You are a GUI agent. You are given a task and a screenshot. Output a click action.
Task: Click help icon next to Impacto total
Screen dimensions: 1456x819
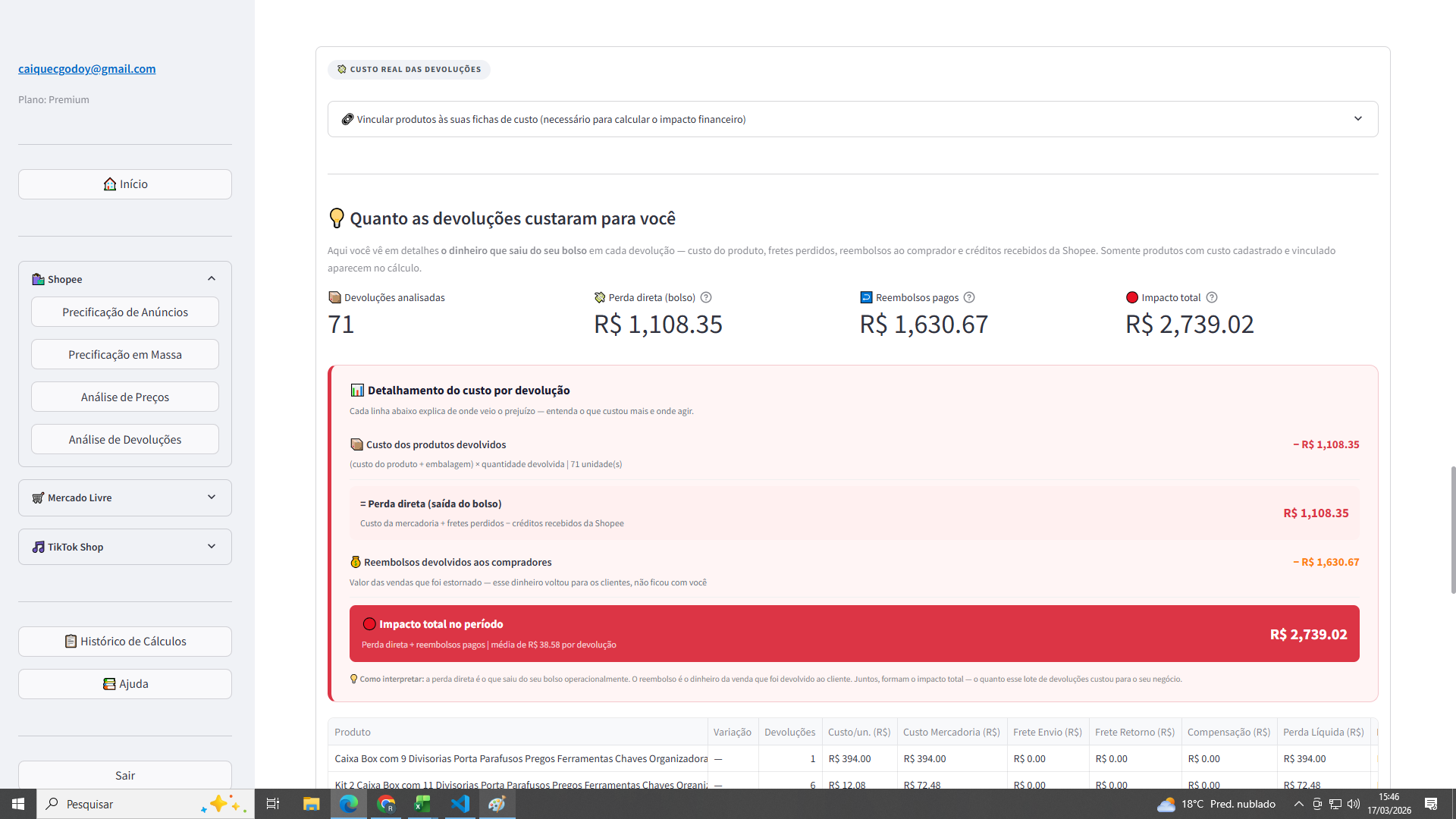(1212, 297)
